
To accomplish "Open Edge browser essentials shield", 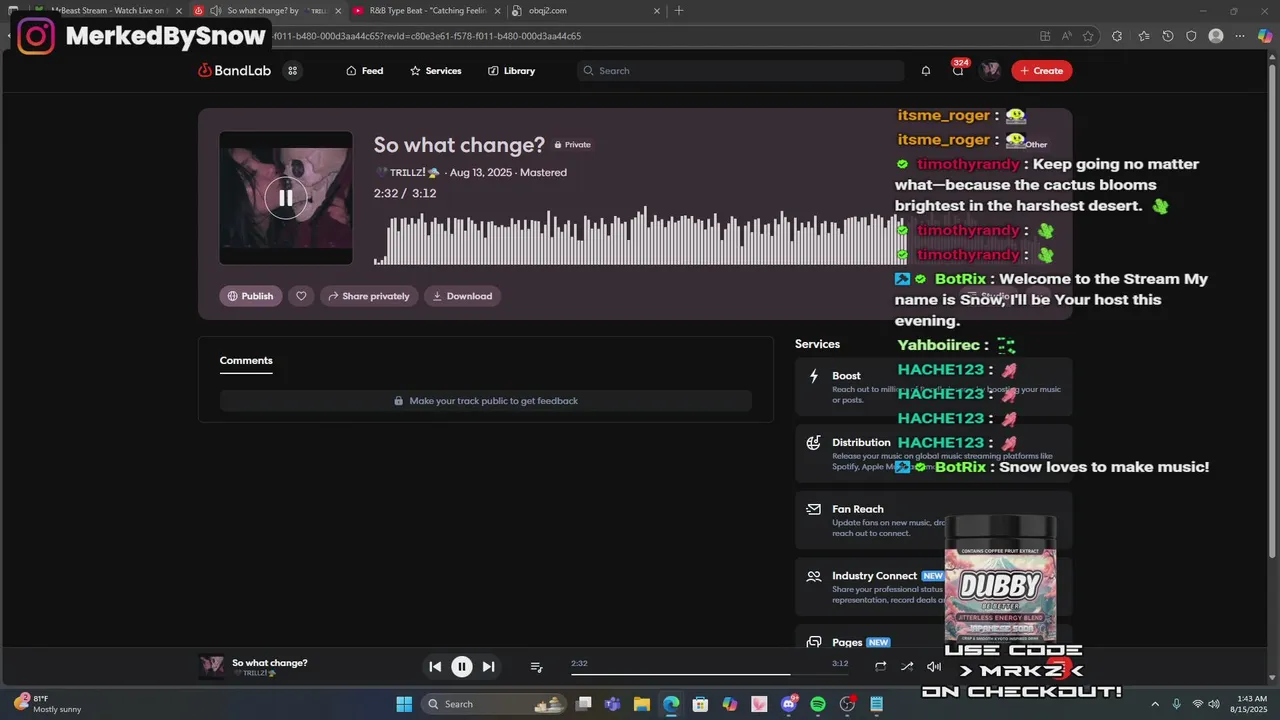I will pos(1191,36).
